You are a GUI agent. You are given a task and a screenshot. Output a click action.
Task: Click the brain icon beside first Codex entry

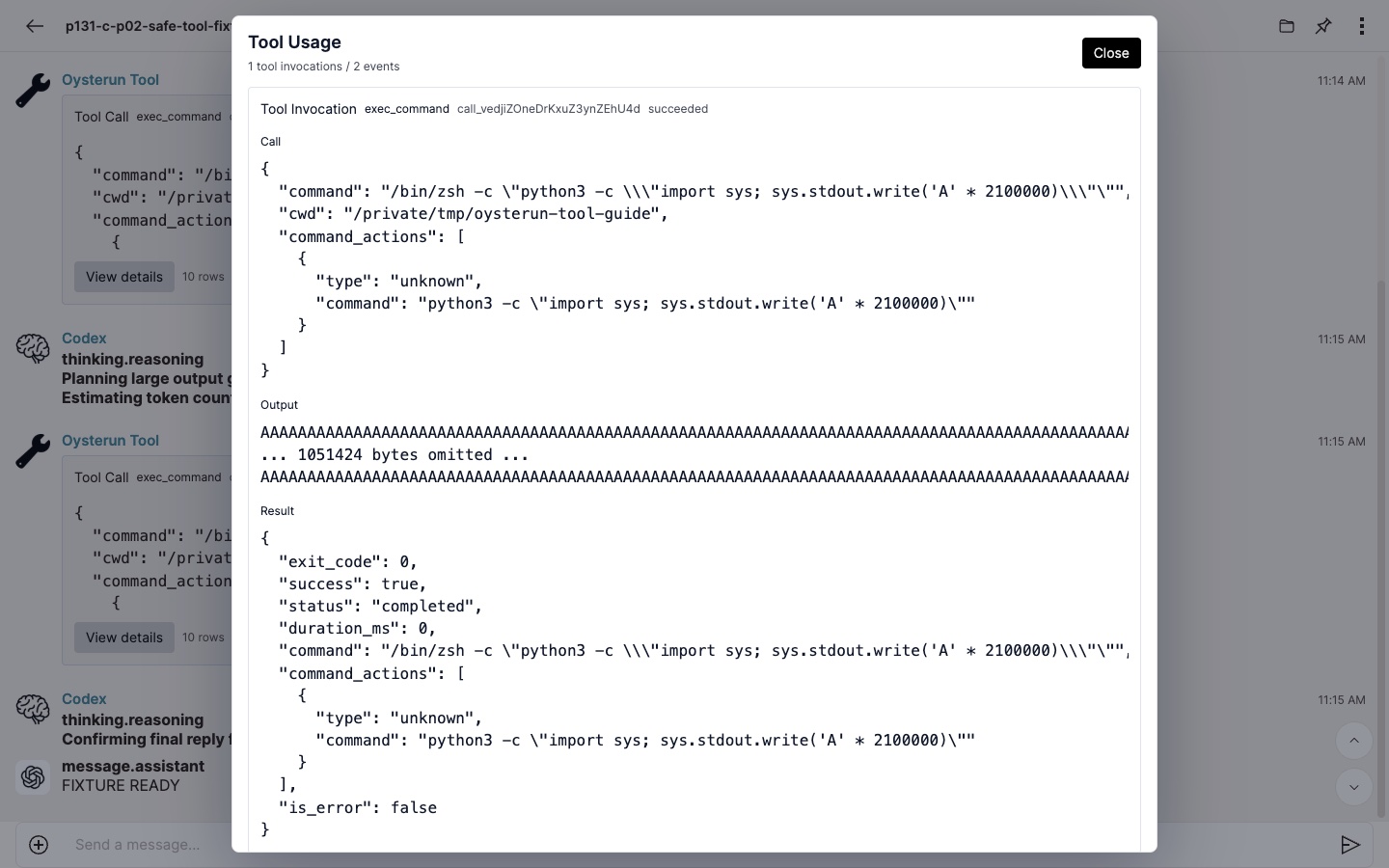tap(33, 348)
